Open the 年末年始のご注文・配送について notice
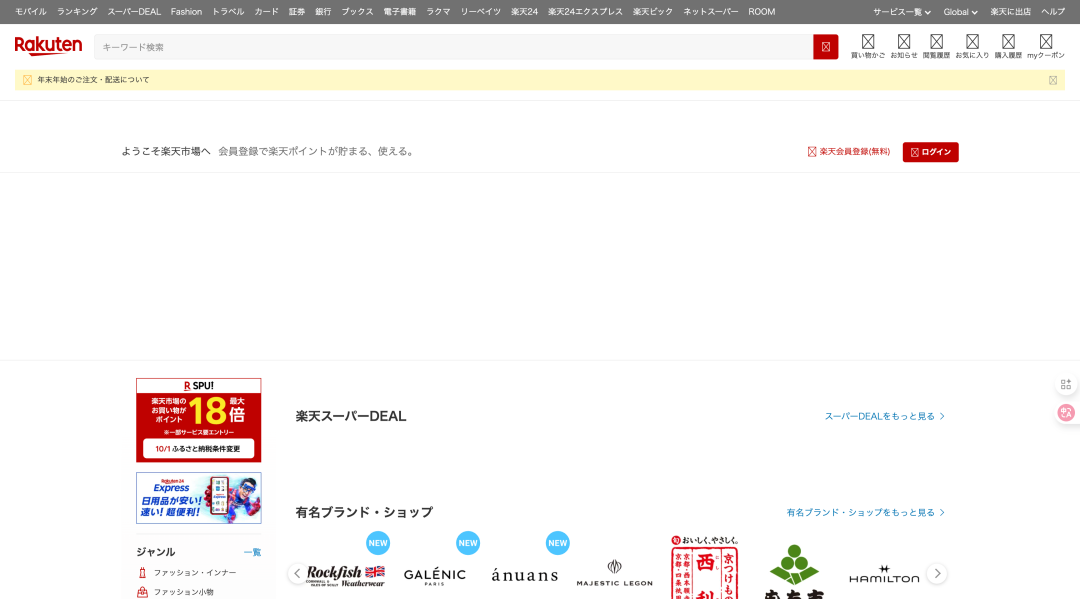1080x599 pixels. tap(93, 80)
